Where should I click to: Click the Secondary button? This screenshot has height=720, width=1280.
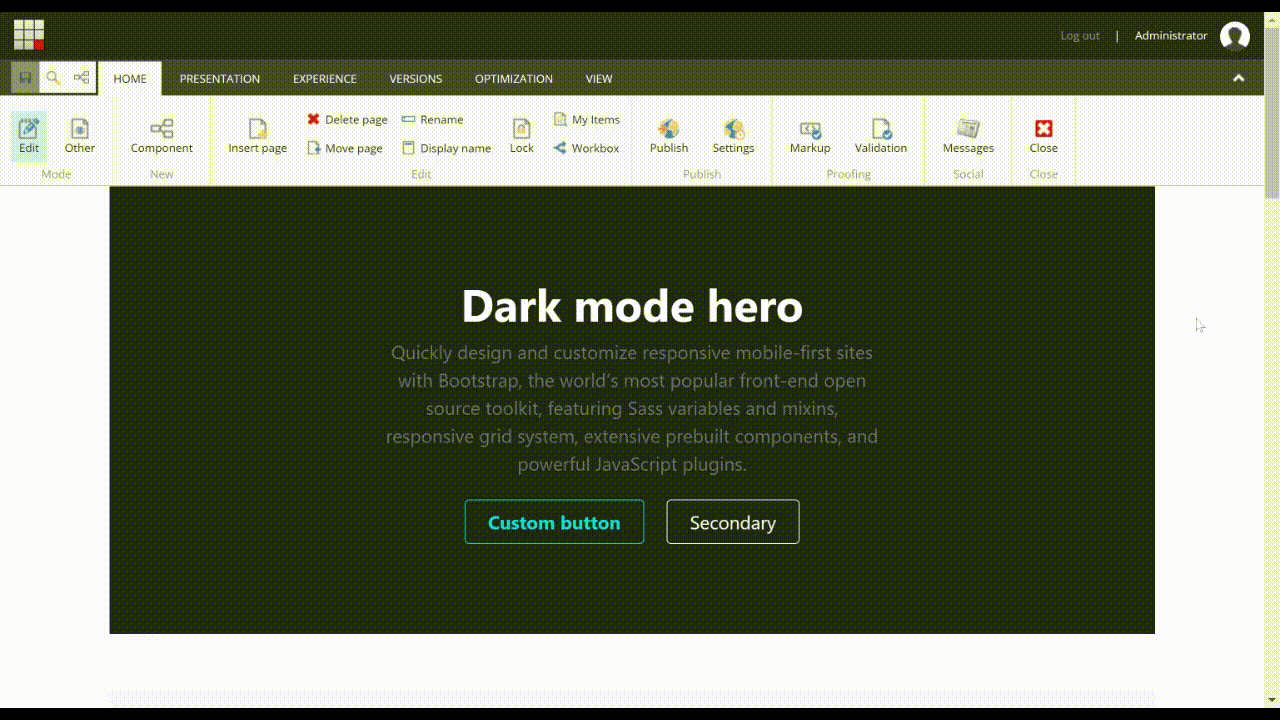(733, 522)
